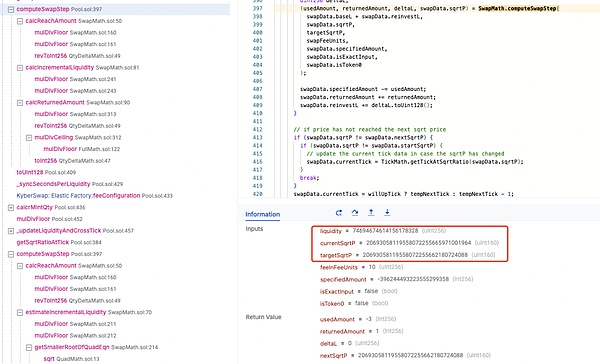Expand _updateLiquidityAndCrossTick node
Screen dimensions: 600x364
11,231
